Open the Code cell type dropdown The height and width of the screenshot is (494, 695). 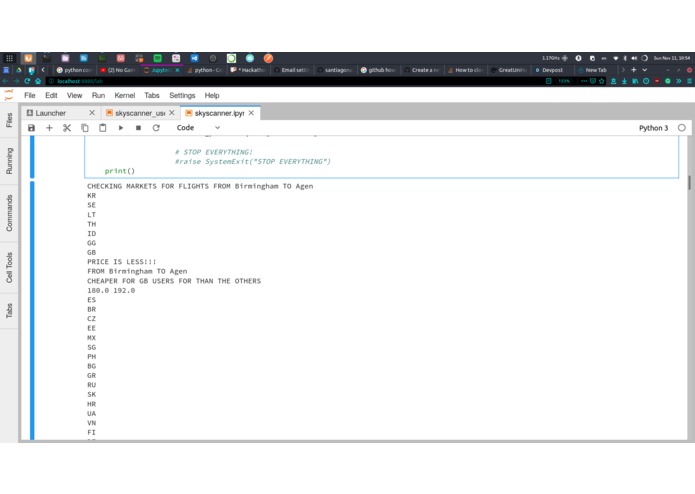pyautogui.click(x=198, y=128)
